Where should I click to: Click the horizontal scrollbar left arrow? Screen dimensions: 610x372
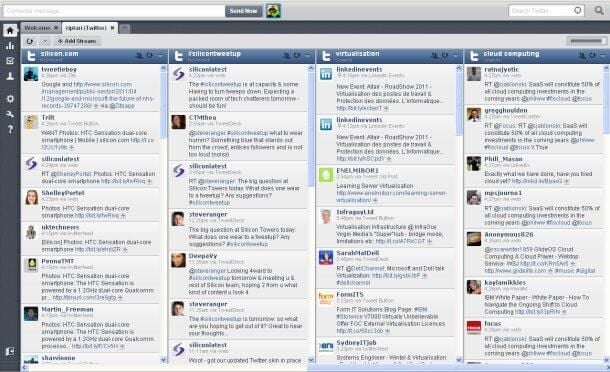[25, 367]
